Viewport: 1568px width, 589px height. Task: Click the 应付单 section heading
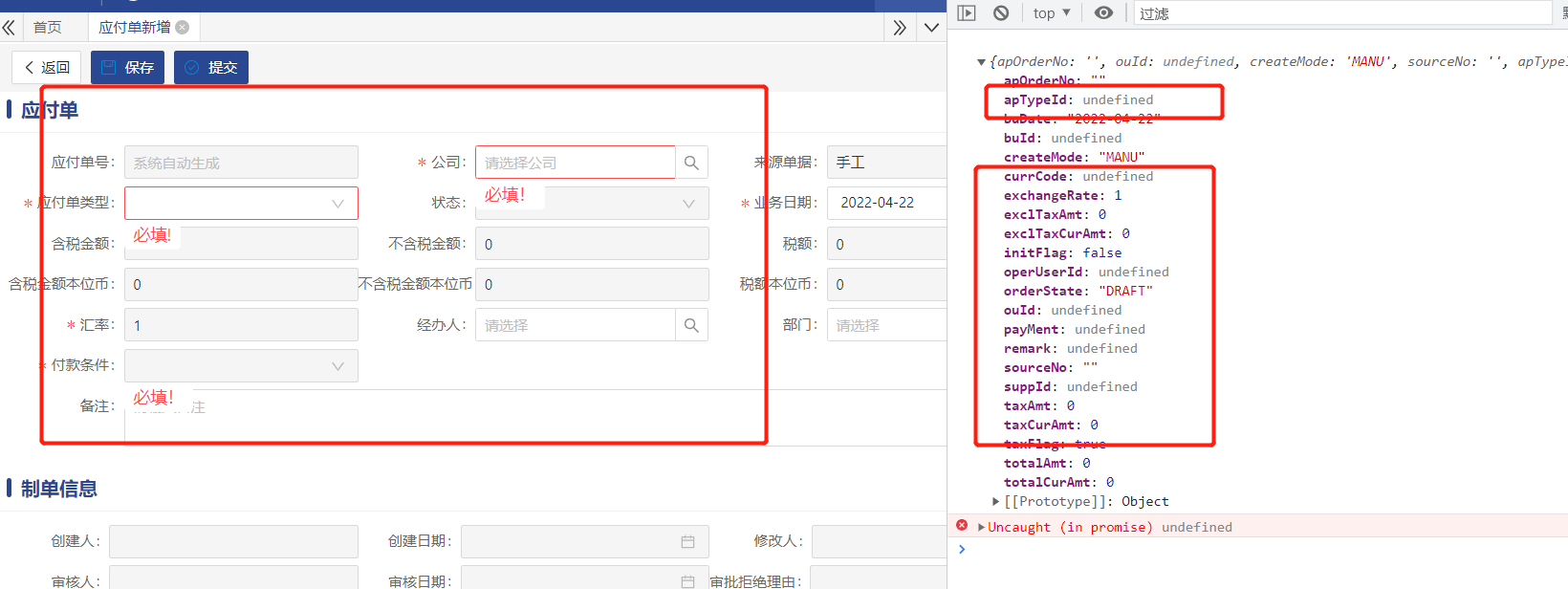coord(50,110)
